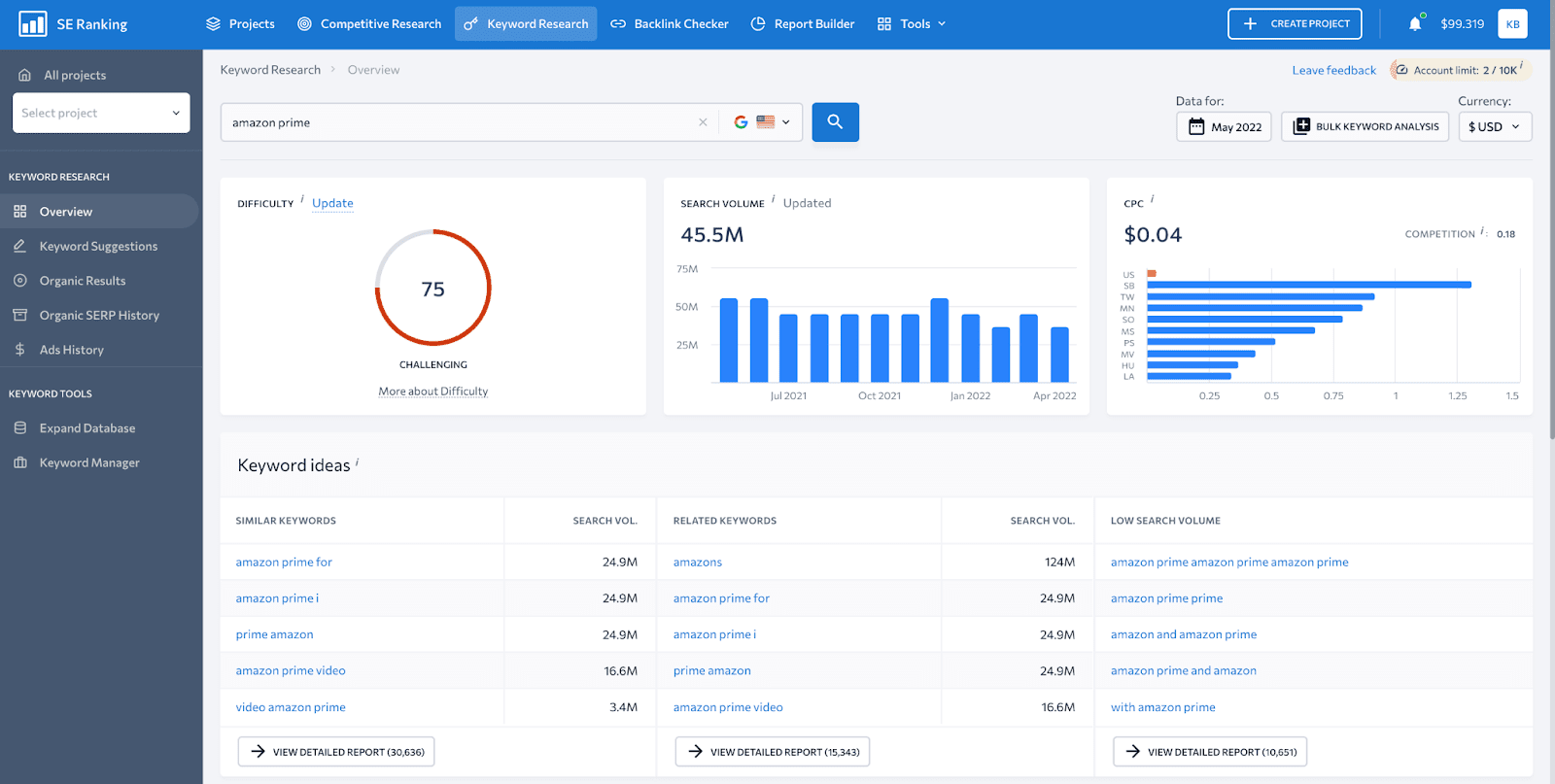Select Keyword Manager in the sidebar
This screenshot has height=784, width=1555.
pyautogui.click(x=89, y=462)
